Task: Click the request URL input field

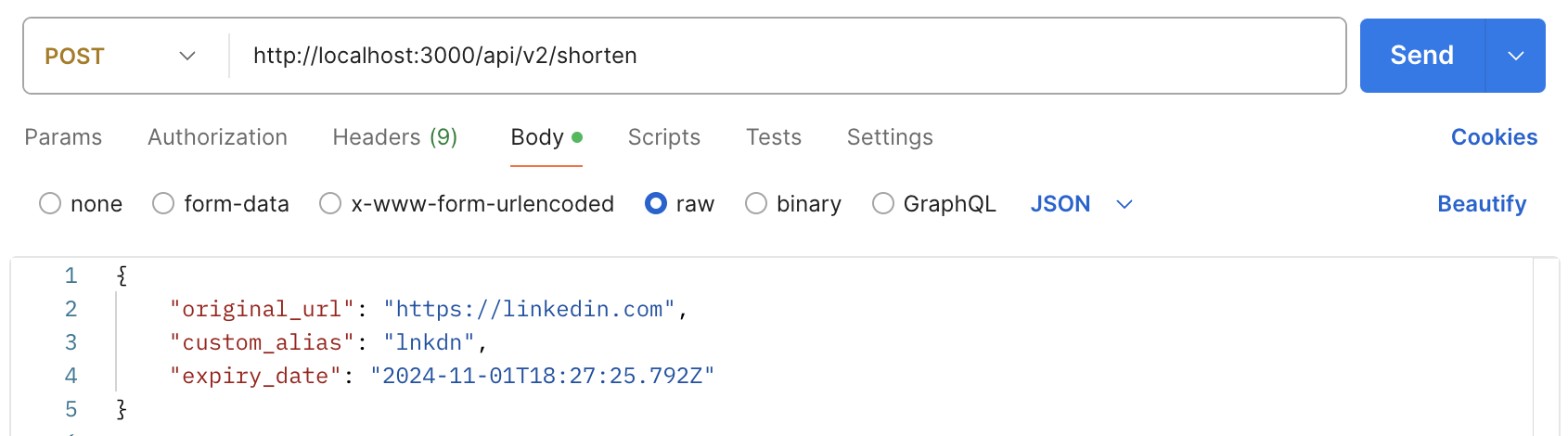Action: pyautogui.click(x=789, y=56)
